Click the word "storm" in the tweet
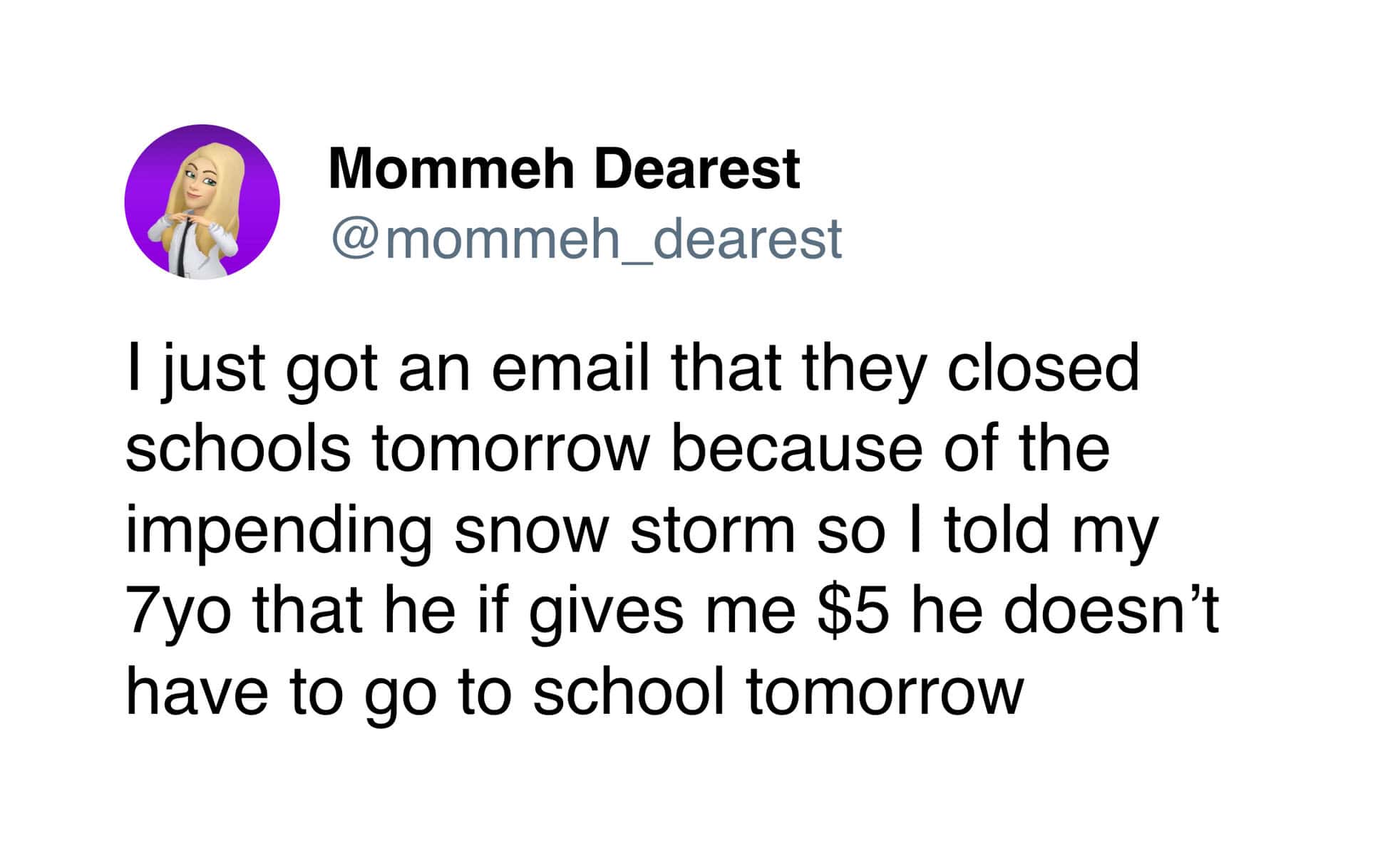 712,531
